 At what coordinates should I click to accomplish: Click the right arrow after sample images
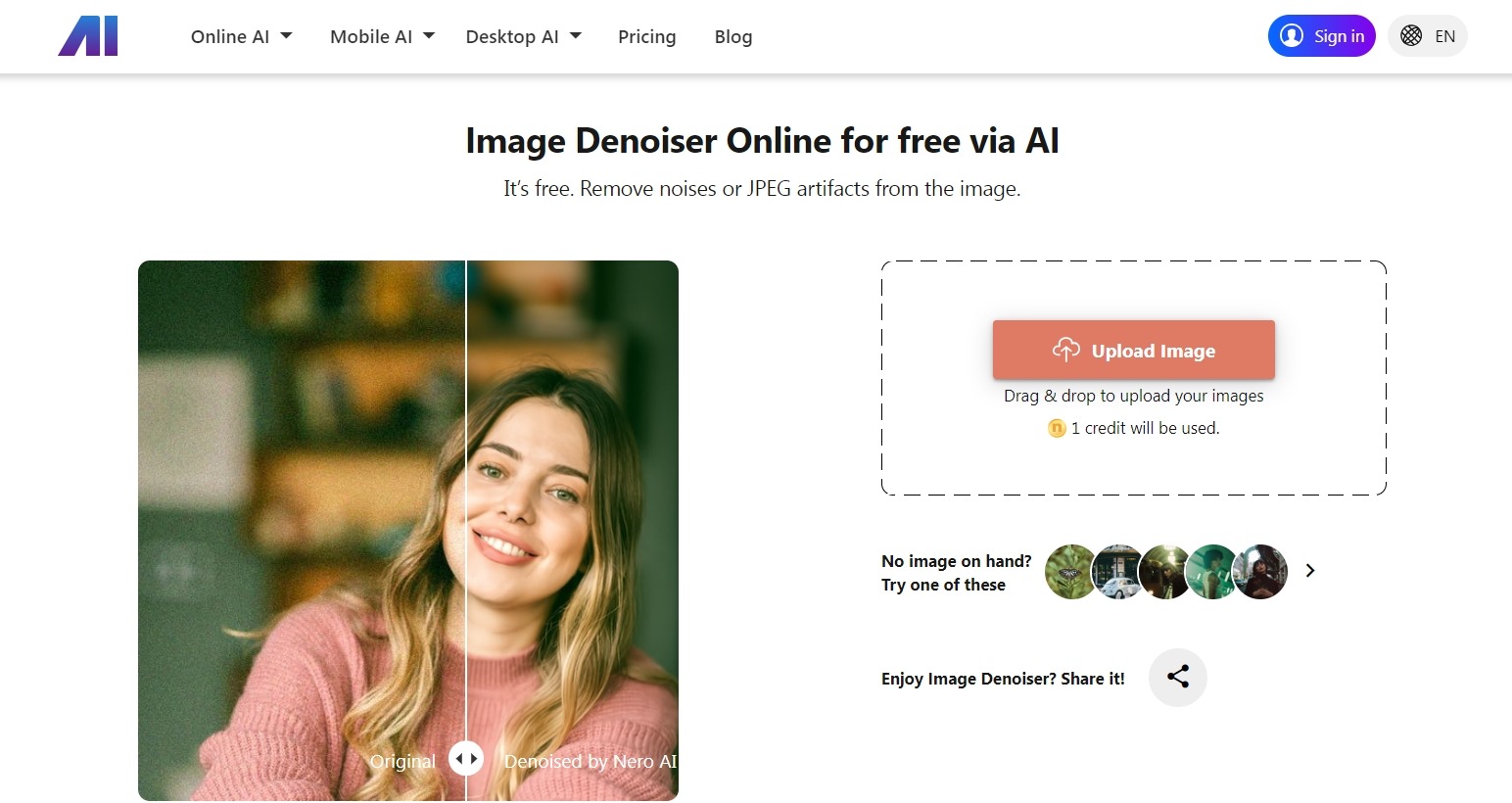(1310, 570)
